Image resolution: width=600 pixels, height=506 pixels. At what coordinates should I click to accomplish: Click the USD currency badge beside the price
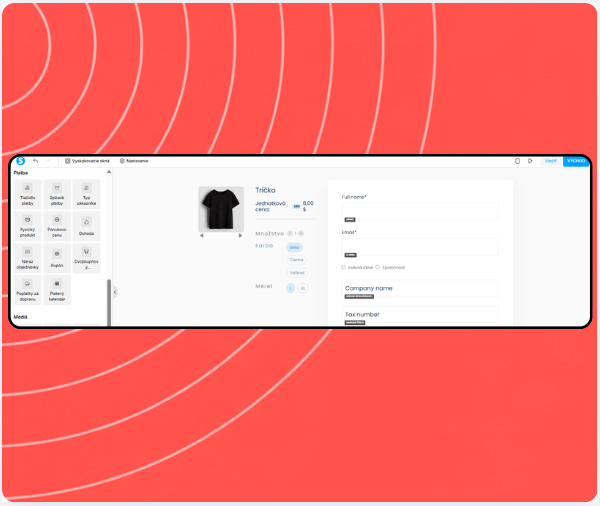coord(296,206)
